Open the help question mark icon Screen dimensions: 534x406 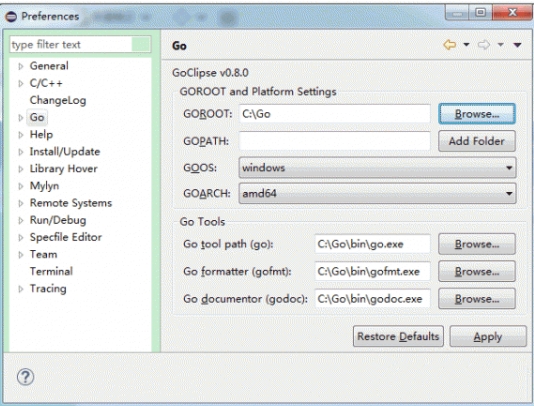26,377
